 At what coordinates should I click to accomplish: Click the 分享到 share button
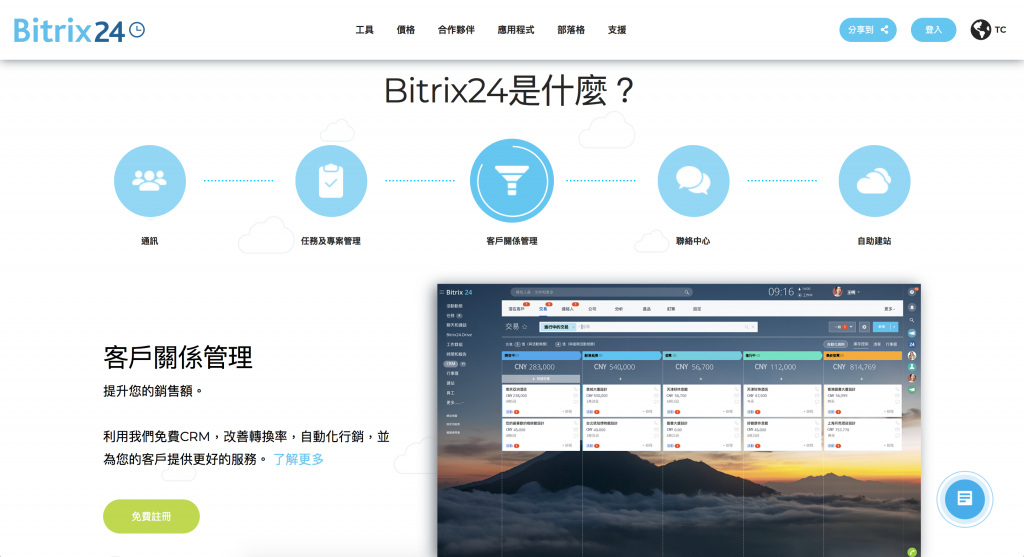point(868,30)
